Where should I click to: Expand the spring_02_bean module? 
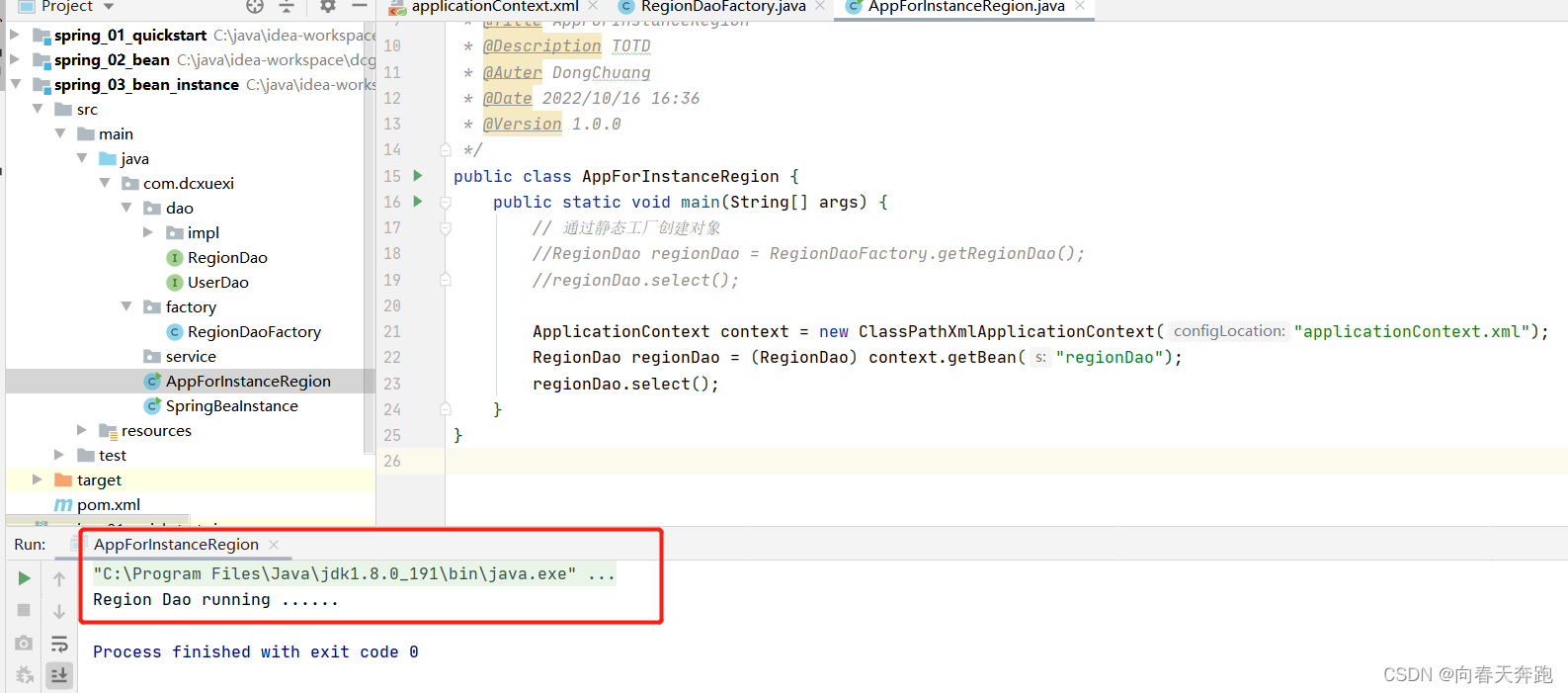[x=15, y=59]
